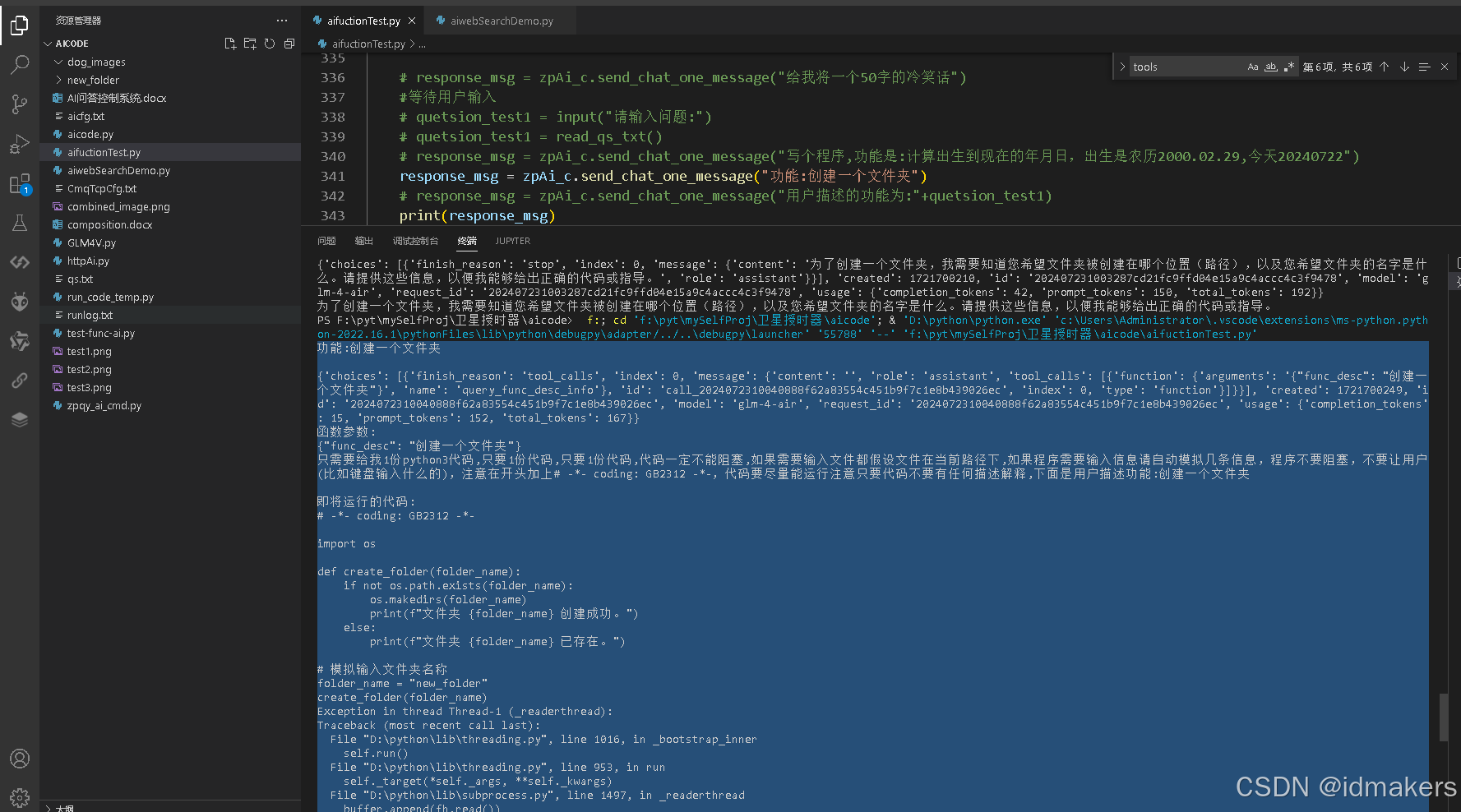This screenshot has height=812, width=1461.
Task: Select the Terminal (终端) panel tab
Action: point(467,241)
